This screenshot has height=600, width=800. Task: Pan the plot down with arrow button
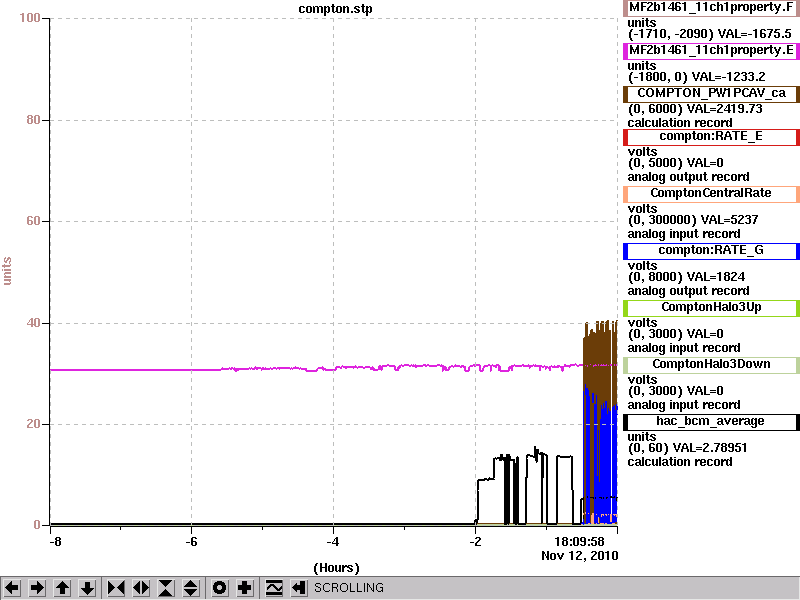coord(88,588)
